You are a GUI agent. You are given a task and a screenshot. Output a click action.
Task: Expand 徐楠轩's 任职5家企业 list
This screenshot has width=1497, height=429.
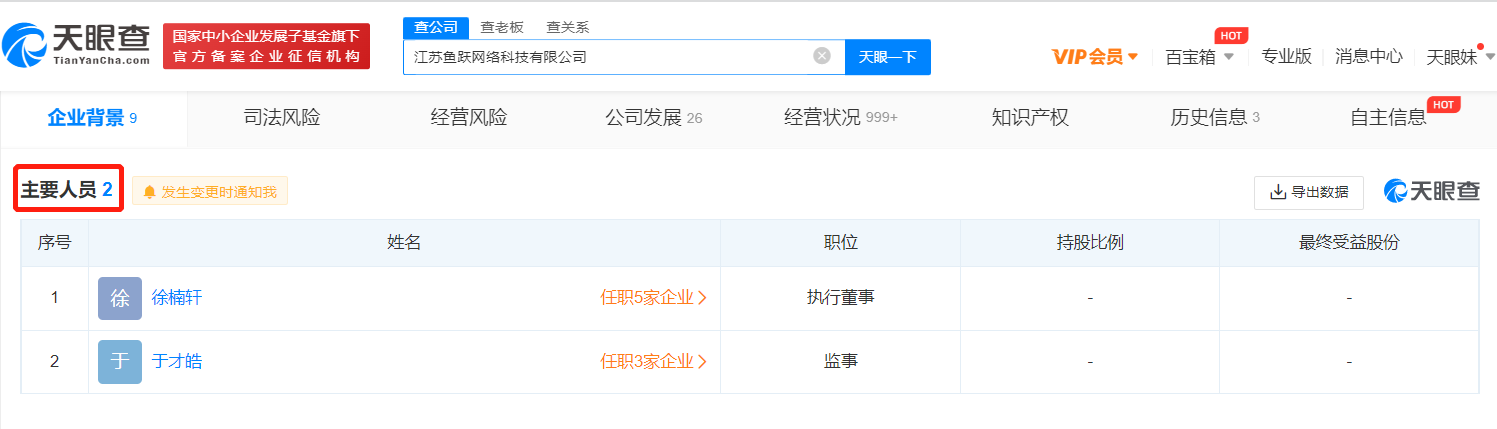(x=653, y=298)
